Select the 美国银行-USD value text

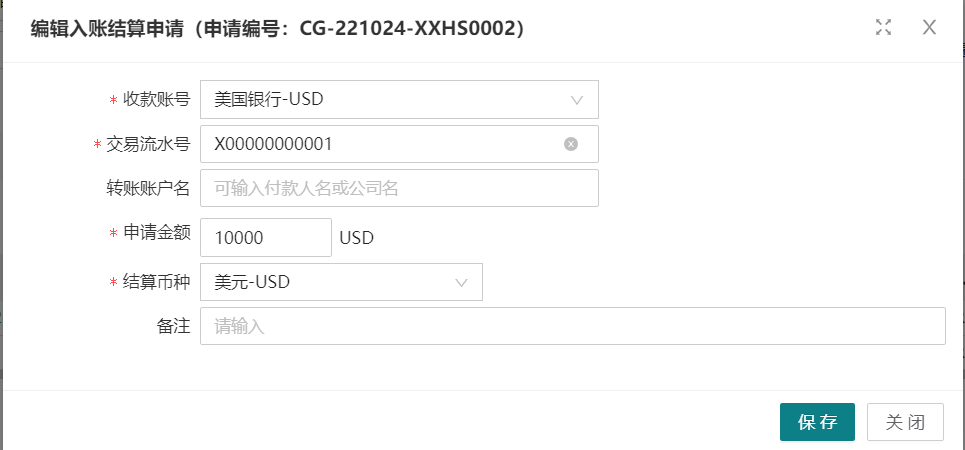click(x=269, y=100)
